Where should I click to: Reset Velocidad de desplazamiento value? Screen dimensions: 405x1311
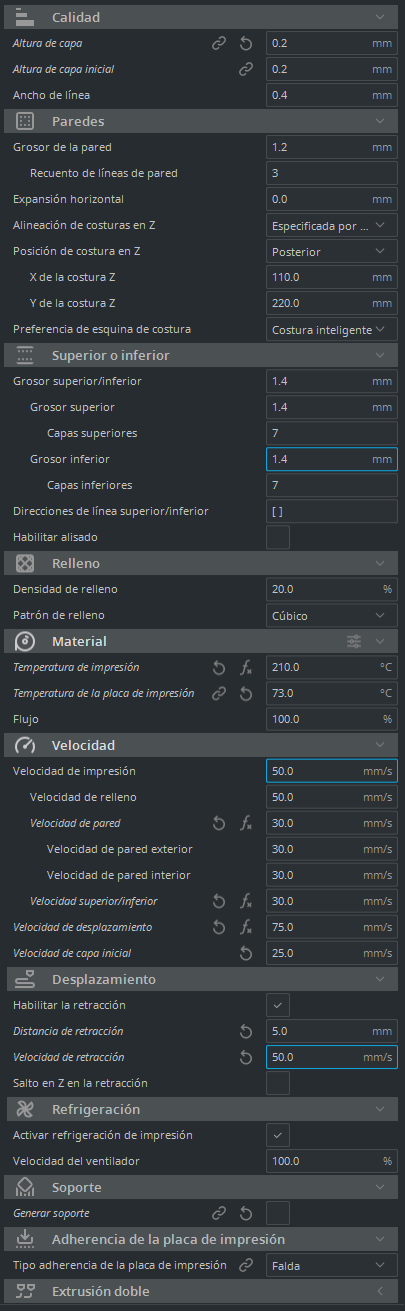click(219, 927)
